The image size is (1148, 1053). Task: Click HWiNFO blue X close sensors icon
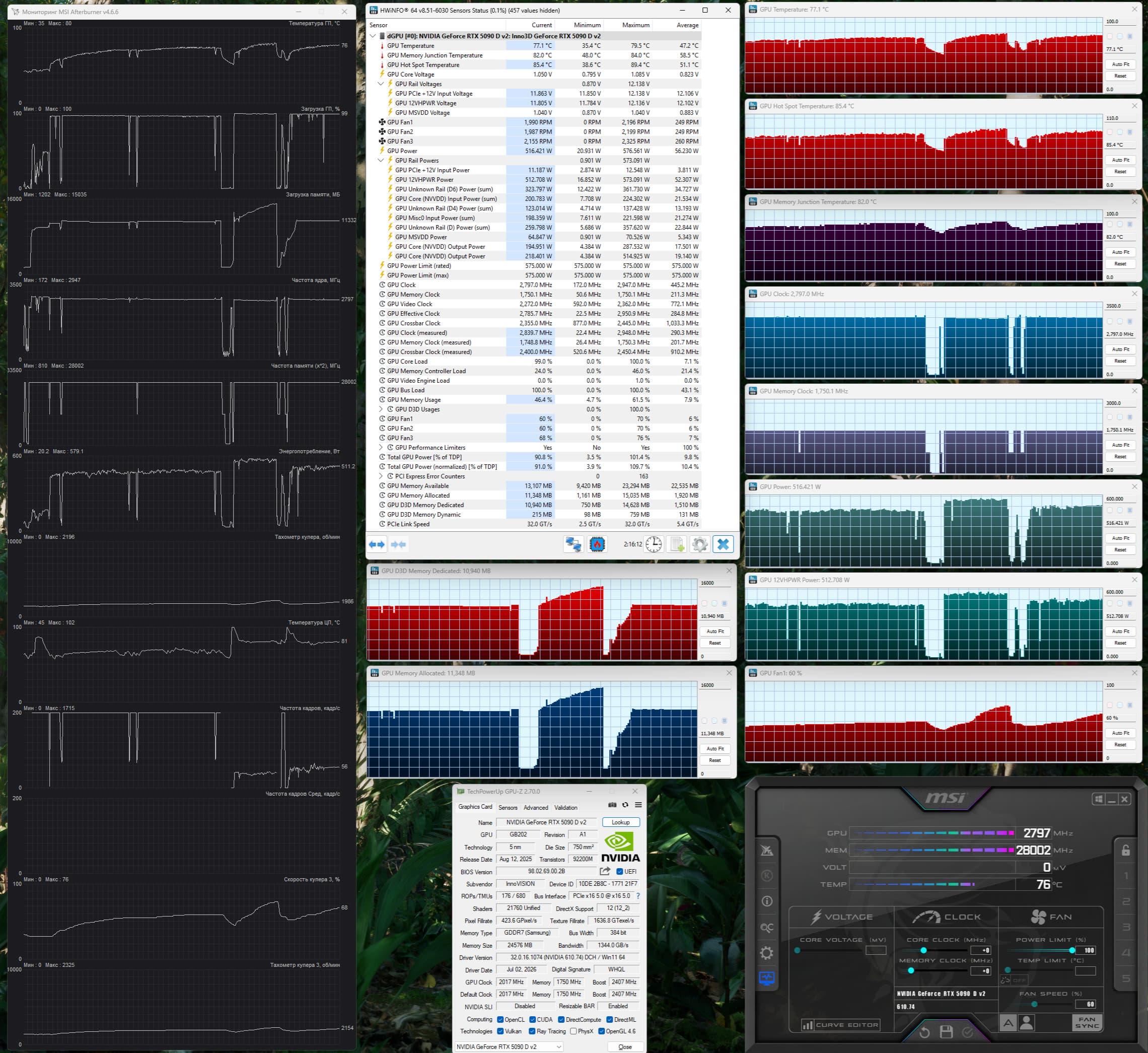(x=723, y=544)
